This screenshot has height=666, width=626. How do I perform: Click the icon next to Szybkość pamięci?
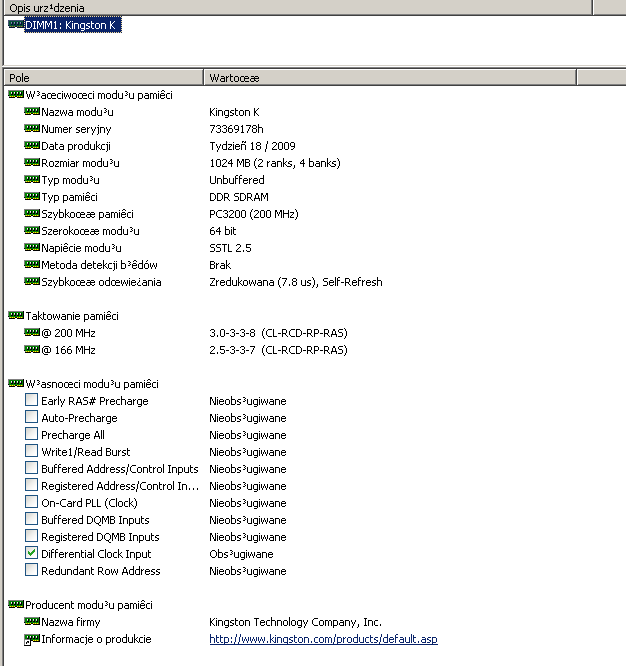(x=32, y=214)
